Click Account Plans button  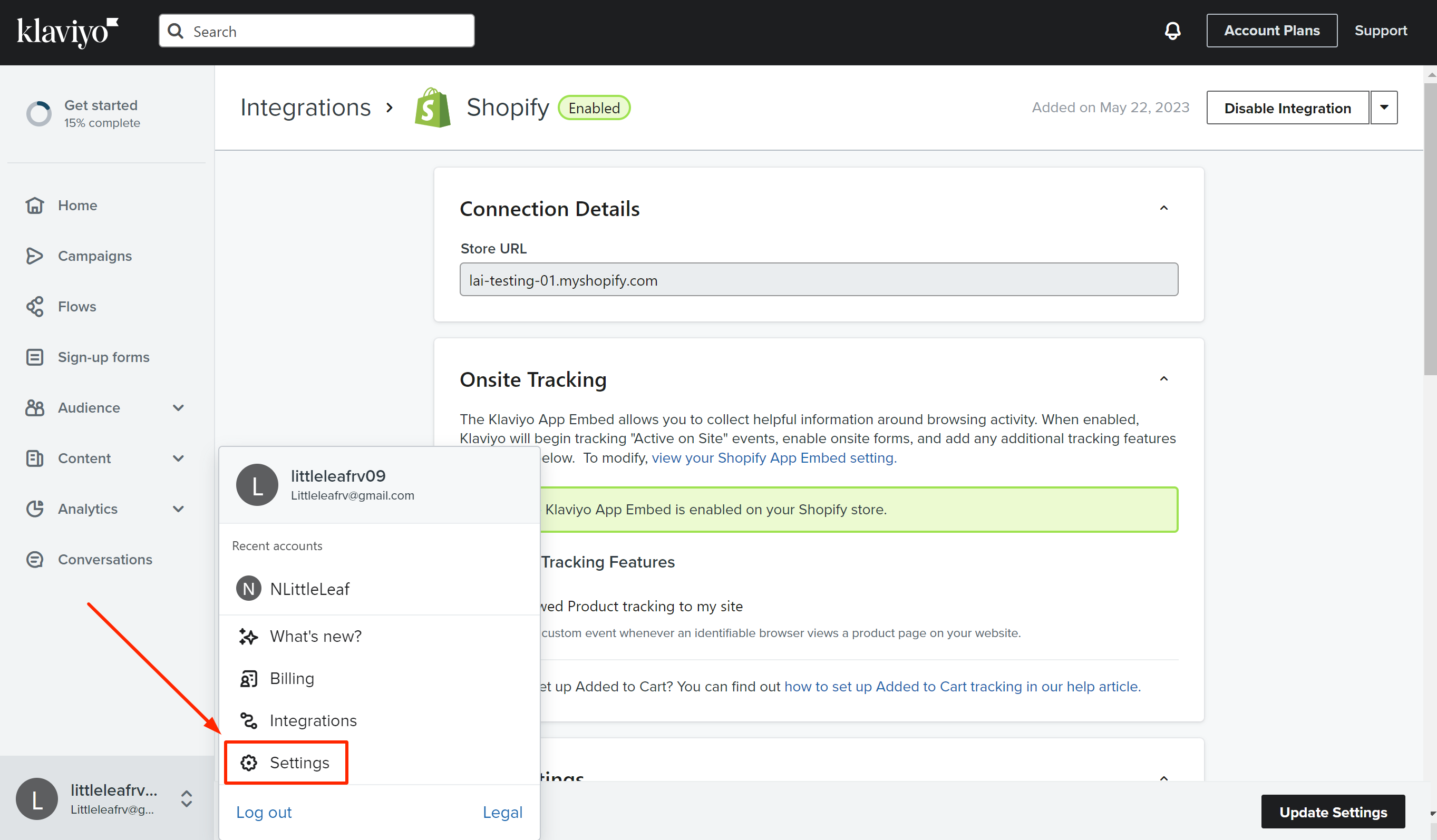[x=1271, y=31]
